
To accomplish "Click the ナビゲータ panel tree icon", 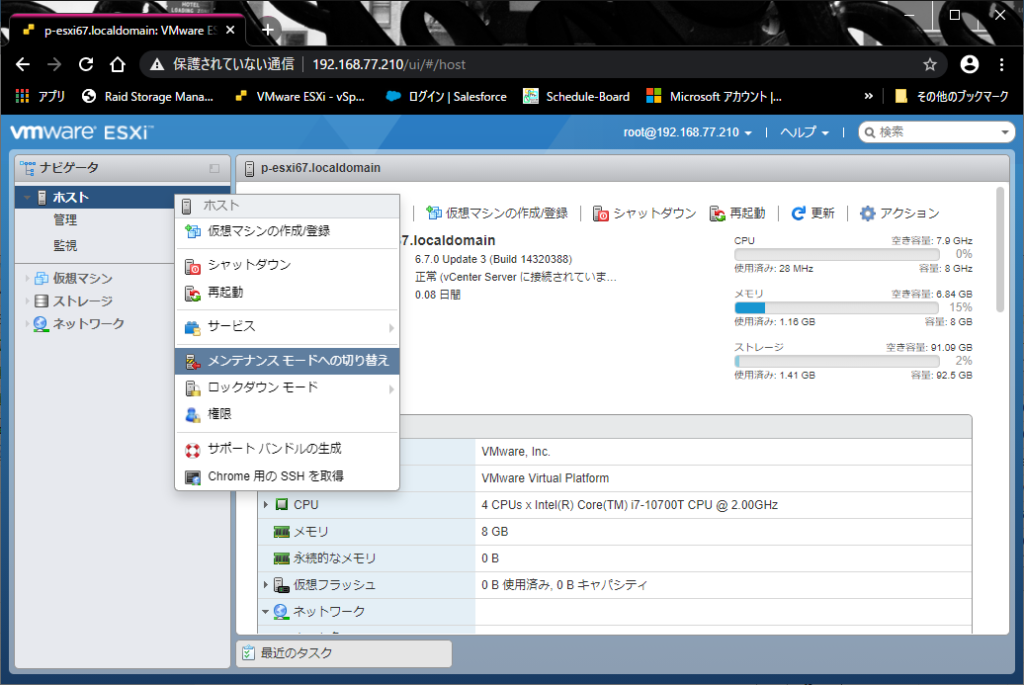I will (x=28, y=168).
